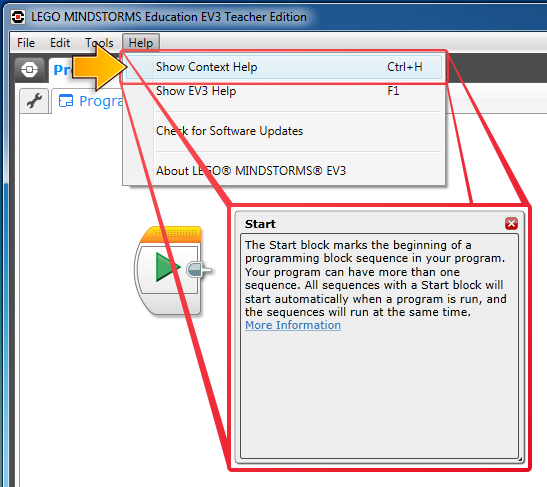Follow the More Information link
This screenshot has width=547, height=487.
coord(293,325)
